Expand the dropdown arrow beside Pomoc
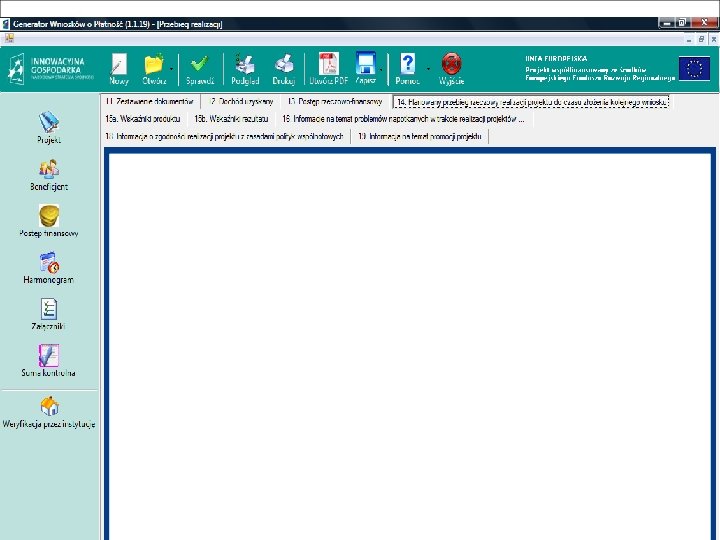This screenshot has width=720, height=540. tap(428, 69)
